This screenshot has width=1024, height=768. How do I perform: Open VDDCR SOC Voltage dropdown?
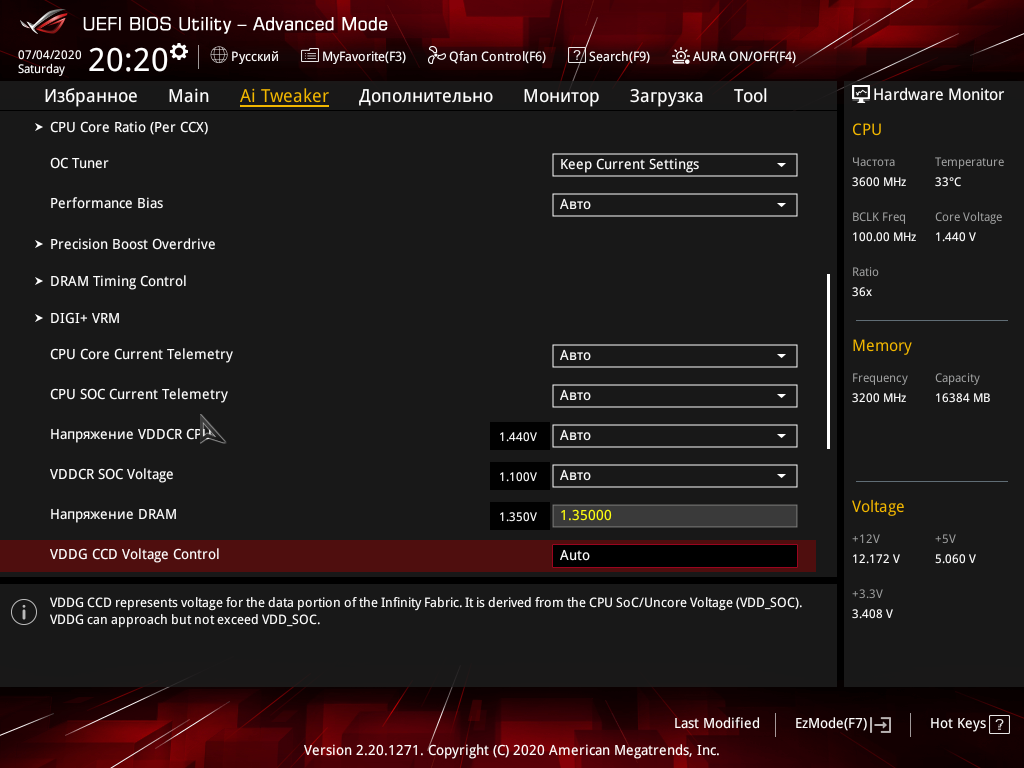[x=675, y=475]
